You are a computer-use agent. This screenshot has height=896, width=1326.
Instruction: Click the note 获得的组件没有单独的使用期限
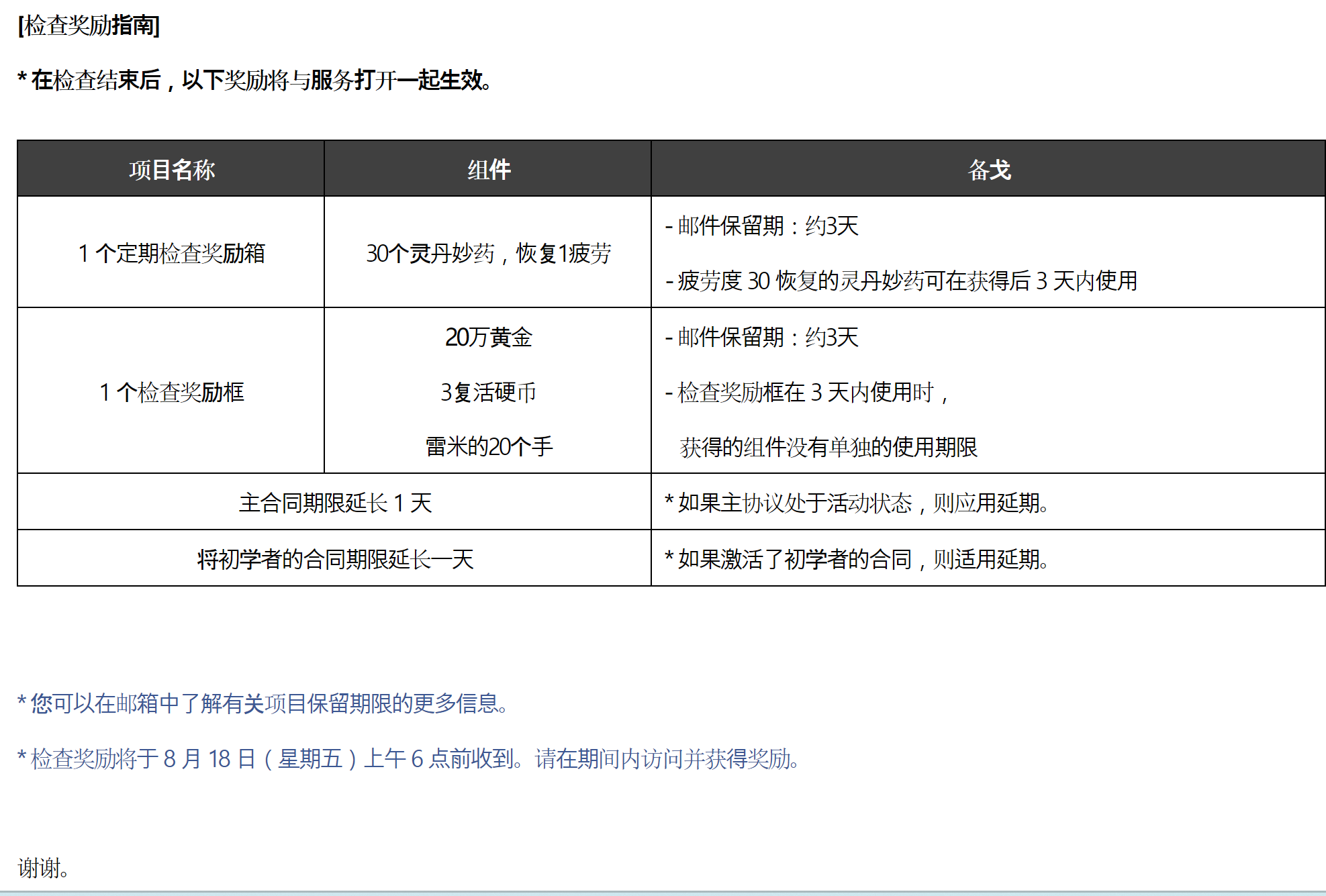click(x=828, y=447)
